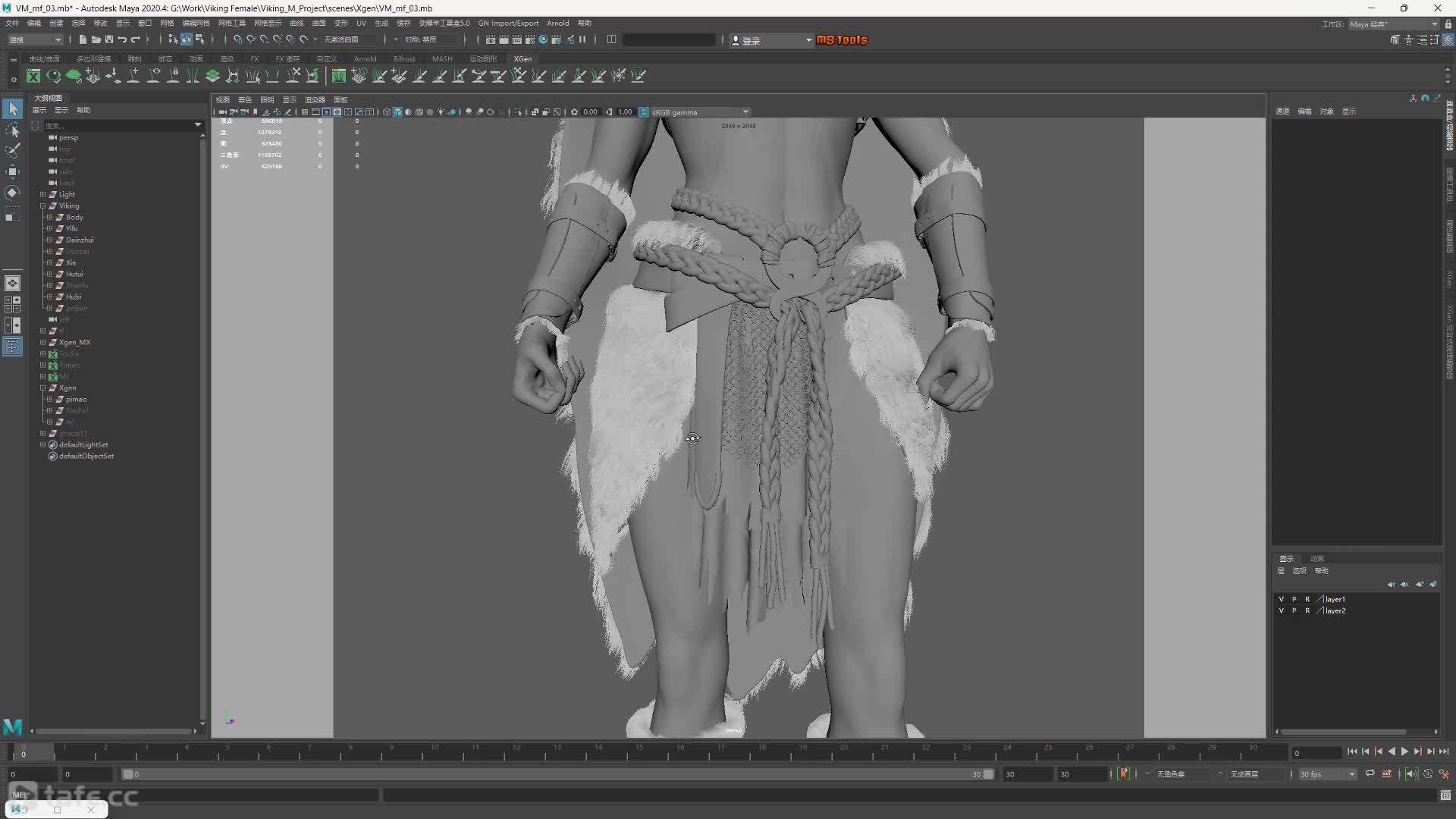Click the viewport exposure value field
1456x819 pixels.
590,112
